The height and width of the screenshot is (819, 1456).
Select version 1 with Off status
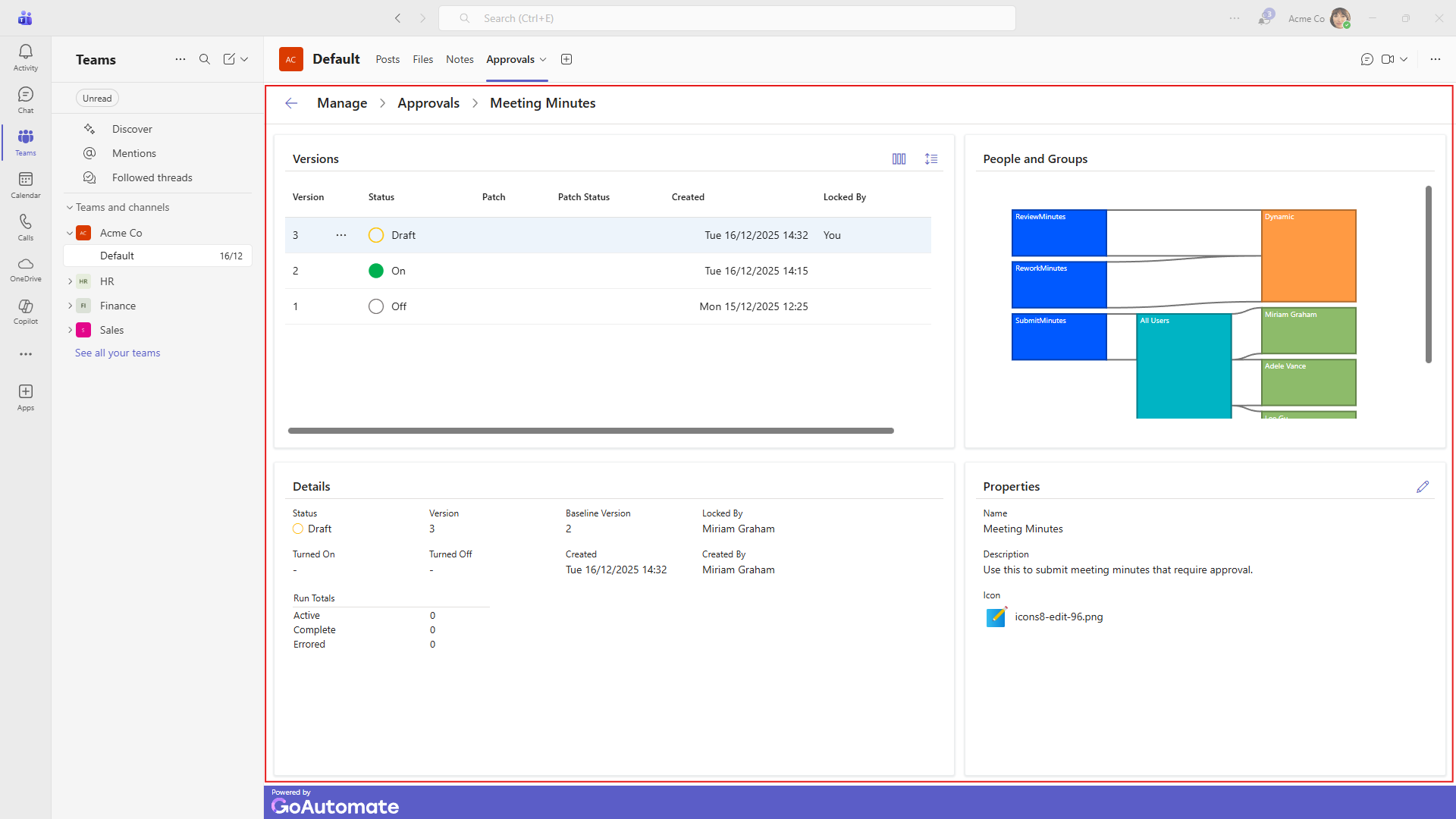(398, 306)
